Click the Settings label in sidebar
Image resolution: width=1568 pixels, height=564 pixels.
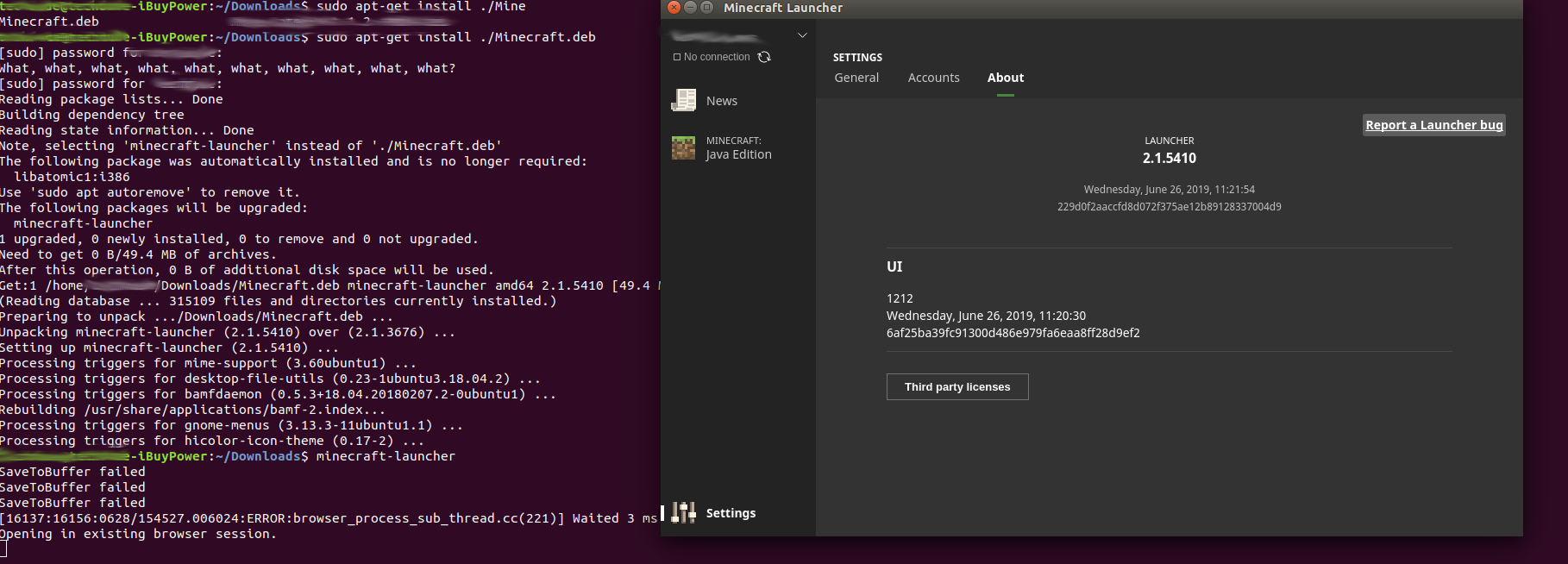tap(731, 513)
